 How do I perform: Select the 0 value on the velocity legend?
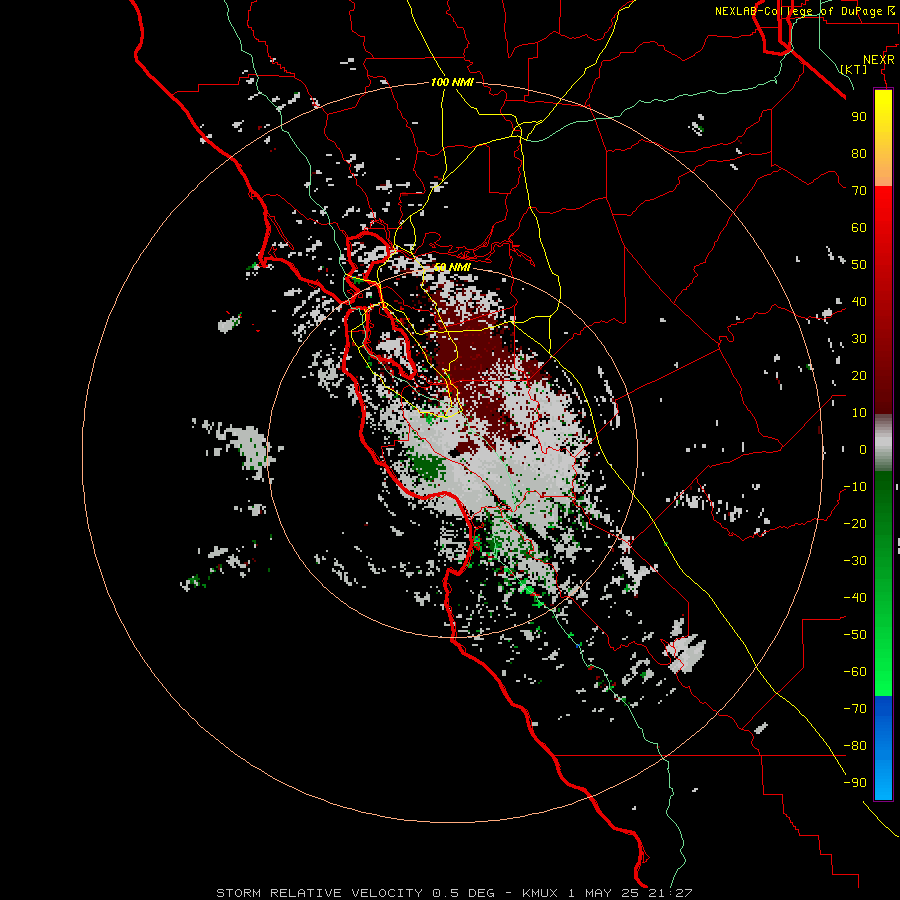[863, 449]
